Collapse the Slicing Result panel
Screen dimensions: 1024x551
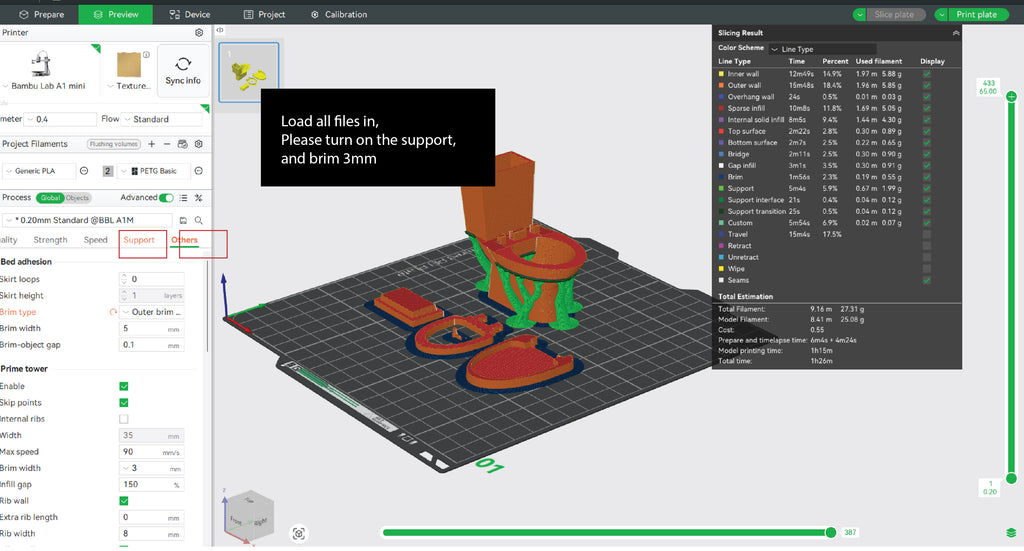[955, 33]
